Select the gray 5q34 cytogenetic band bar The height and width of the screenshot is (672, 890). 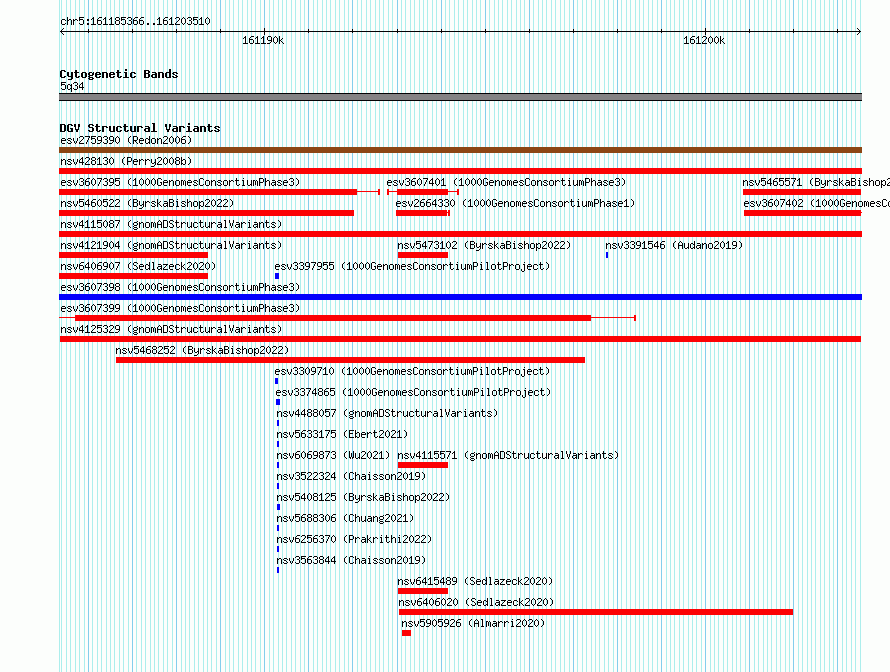[460, 97]
